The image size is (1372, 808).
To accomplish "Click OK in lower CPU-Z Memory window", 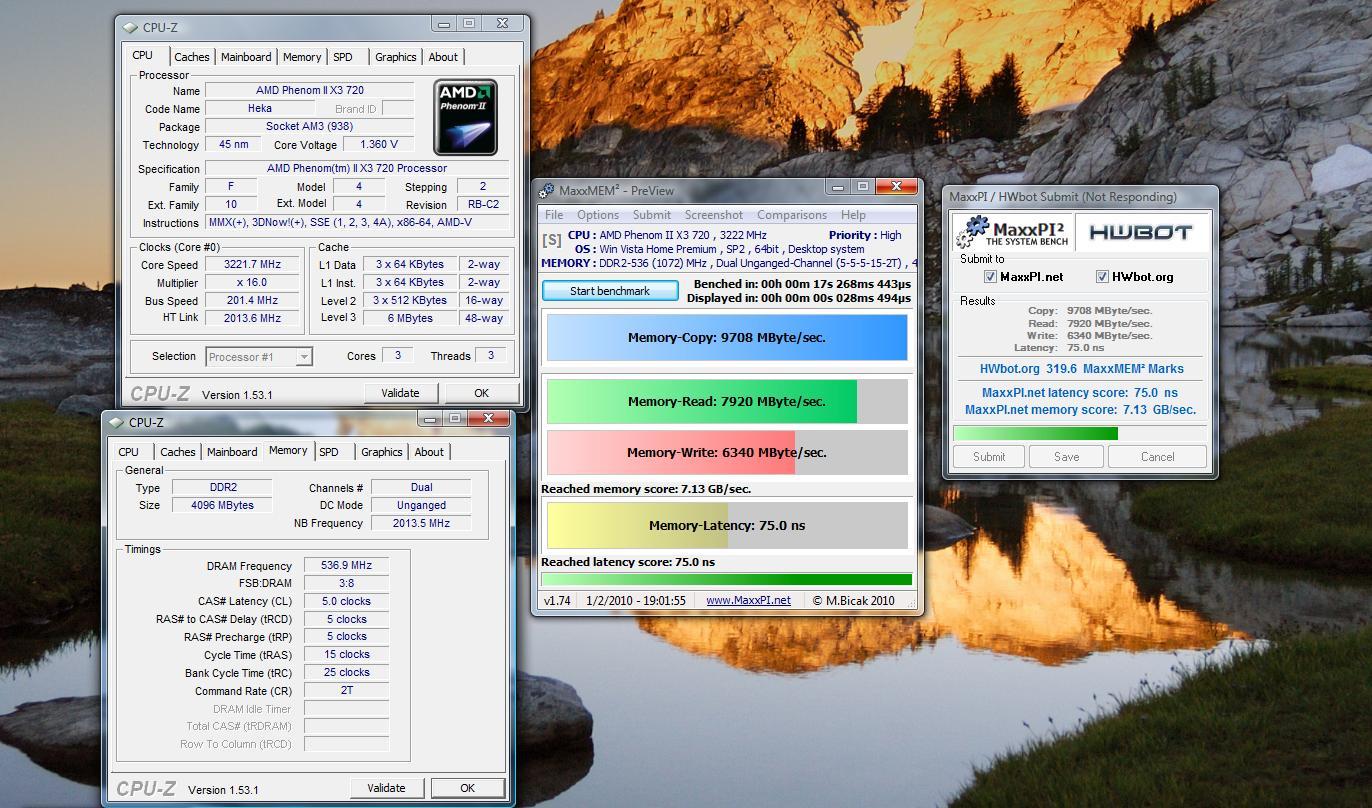I will [x=467, y=788].
